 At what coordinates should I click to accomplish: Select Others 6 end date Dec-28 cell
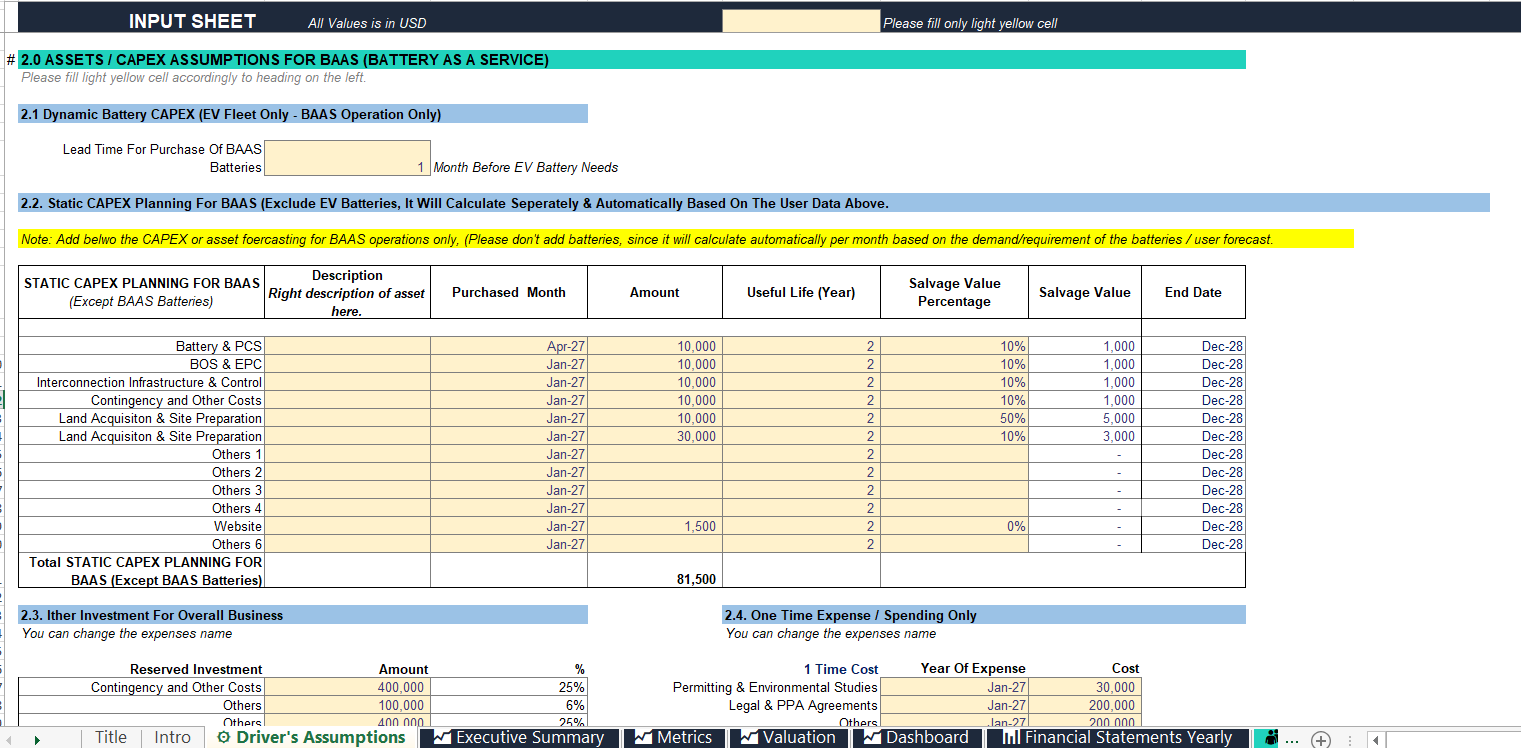[x=1193, y=544]
